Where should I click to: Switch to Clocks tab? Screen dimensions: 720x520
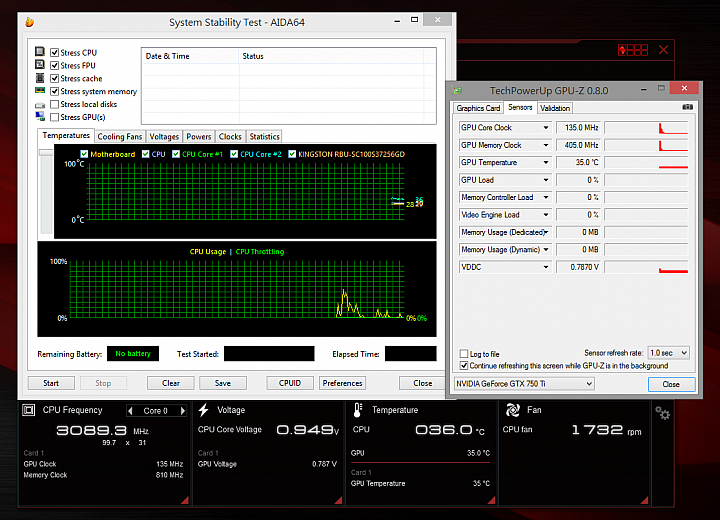230,136
